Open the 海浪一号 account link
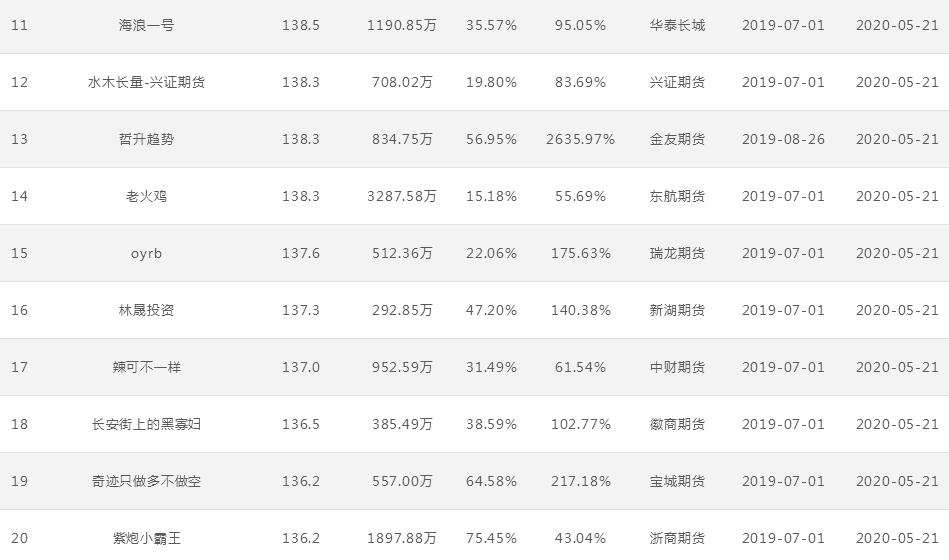 point(146,25)
